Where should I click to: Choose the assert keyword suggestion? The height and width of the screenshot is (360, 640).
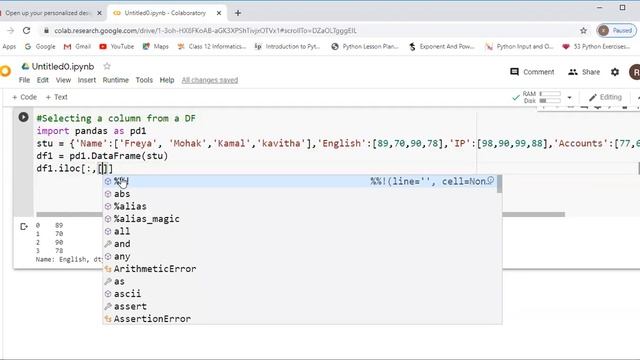click(x=302, y=306)
